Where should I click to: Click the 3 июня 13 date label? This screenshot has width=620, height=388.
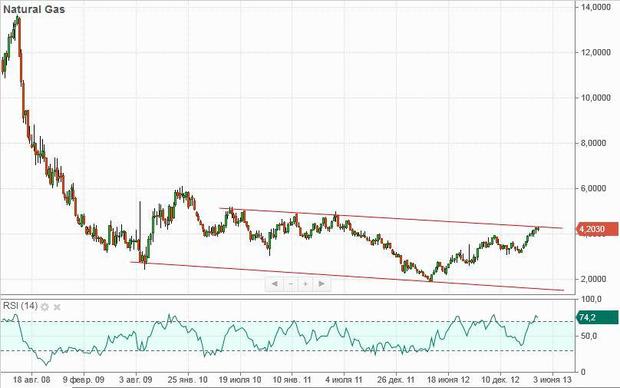click(552, 380)
